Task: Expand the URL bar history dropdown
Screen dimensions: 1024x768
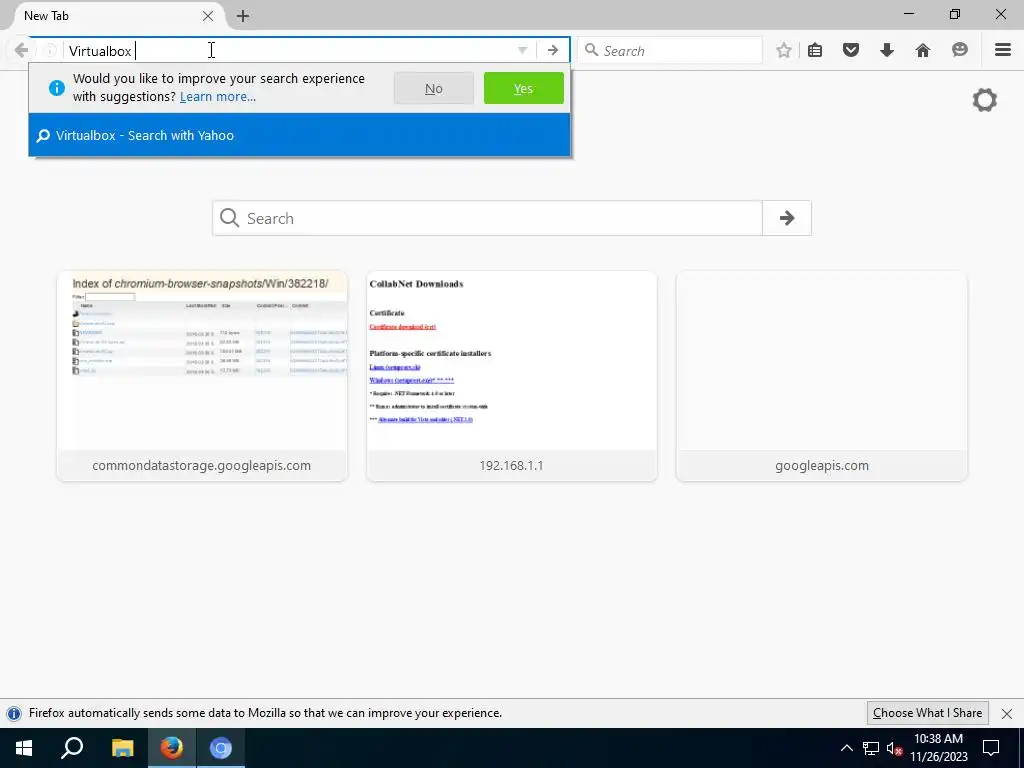Action: [x=522, y=50]
